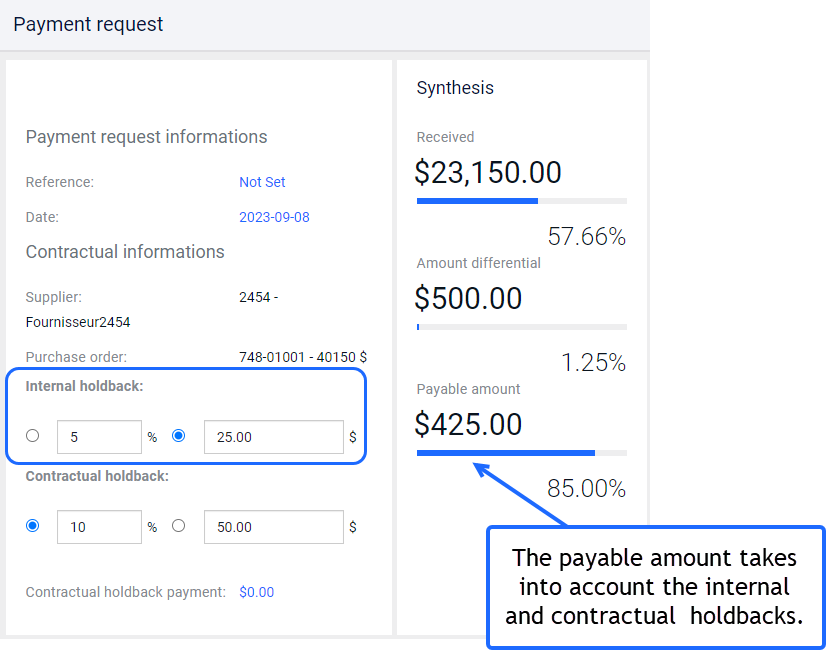Click the $425.00 payable amount value
Image resolution: width=828 pixels, height=652 pixels.
468,424
